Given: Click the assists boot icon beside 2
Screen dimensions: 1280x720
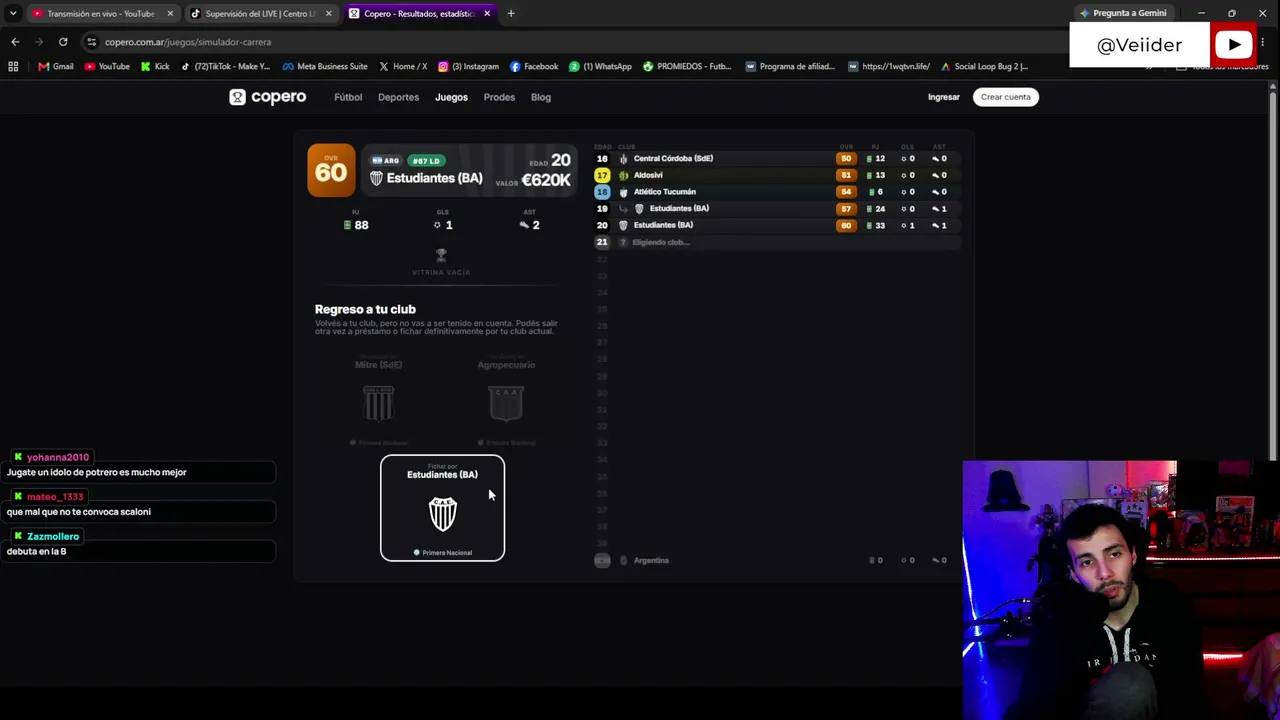Looking at the screenshot, I should (524, 225).
